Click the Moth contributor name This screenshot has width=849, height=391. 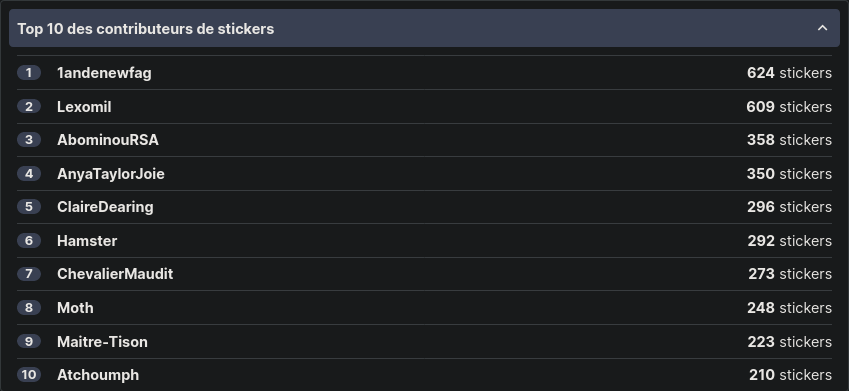tap(75, 308)
